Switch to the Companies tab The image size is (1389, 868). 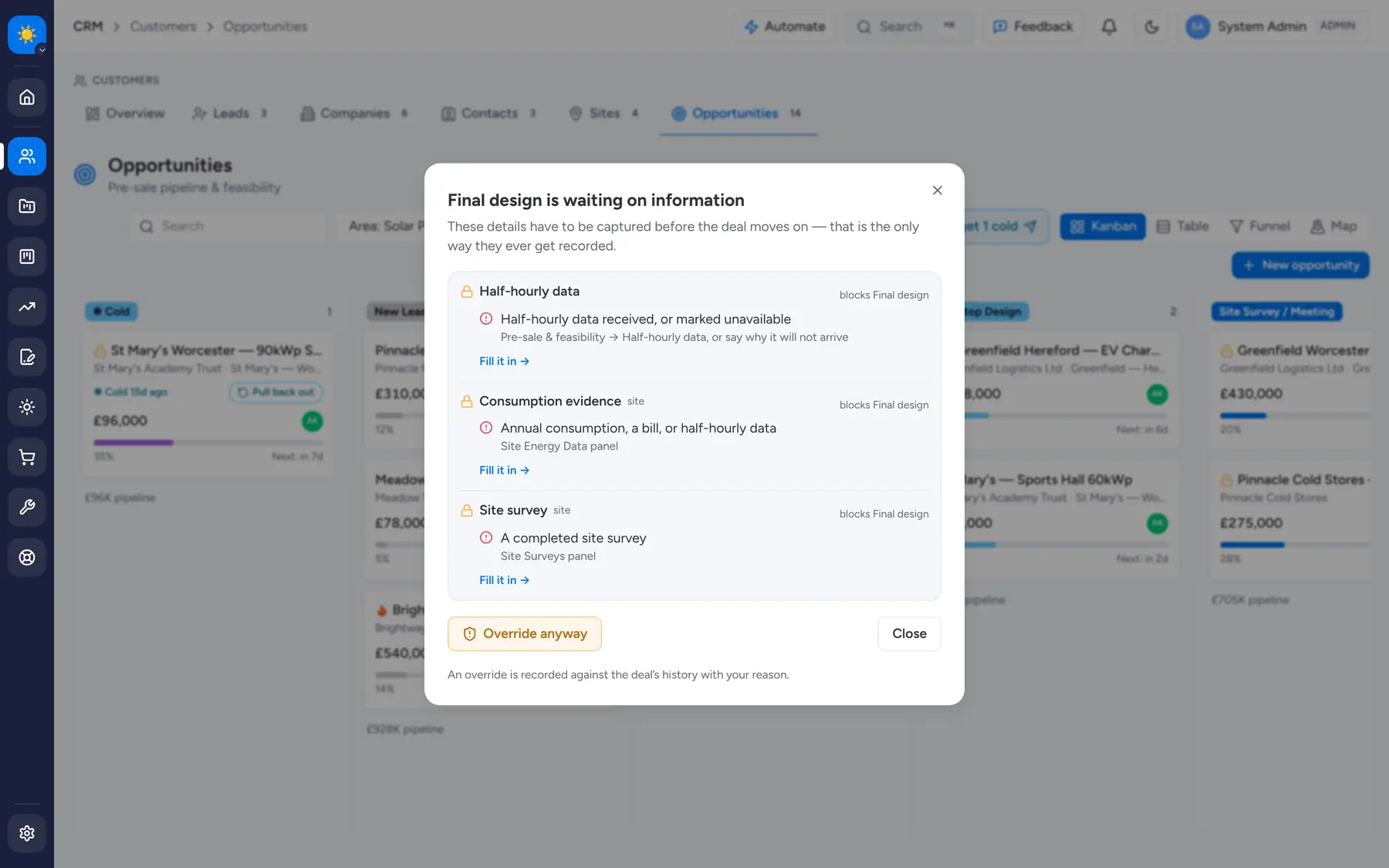point(354,113)
